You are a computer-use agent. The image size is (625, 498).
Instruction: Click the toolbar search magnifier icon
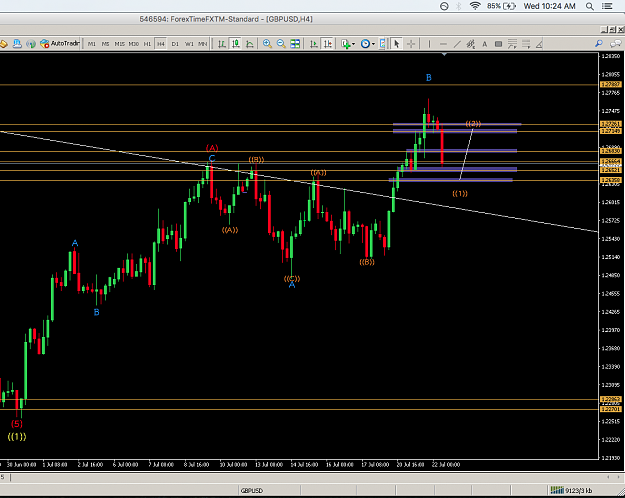point(599,43)
